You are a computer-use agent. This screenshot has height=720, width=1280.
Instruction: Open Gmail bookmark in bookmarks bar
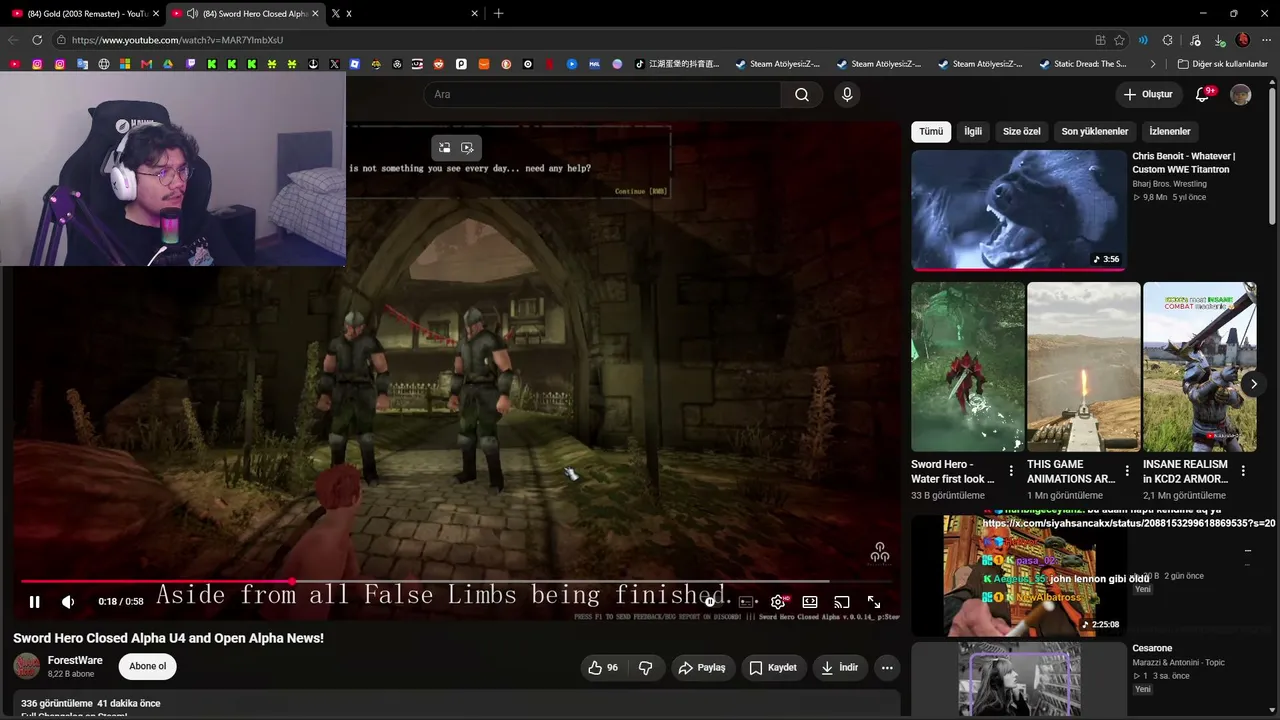[146, 64]
